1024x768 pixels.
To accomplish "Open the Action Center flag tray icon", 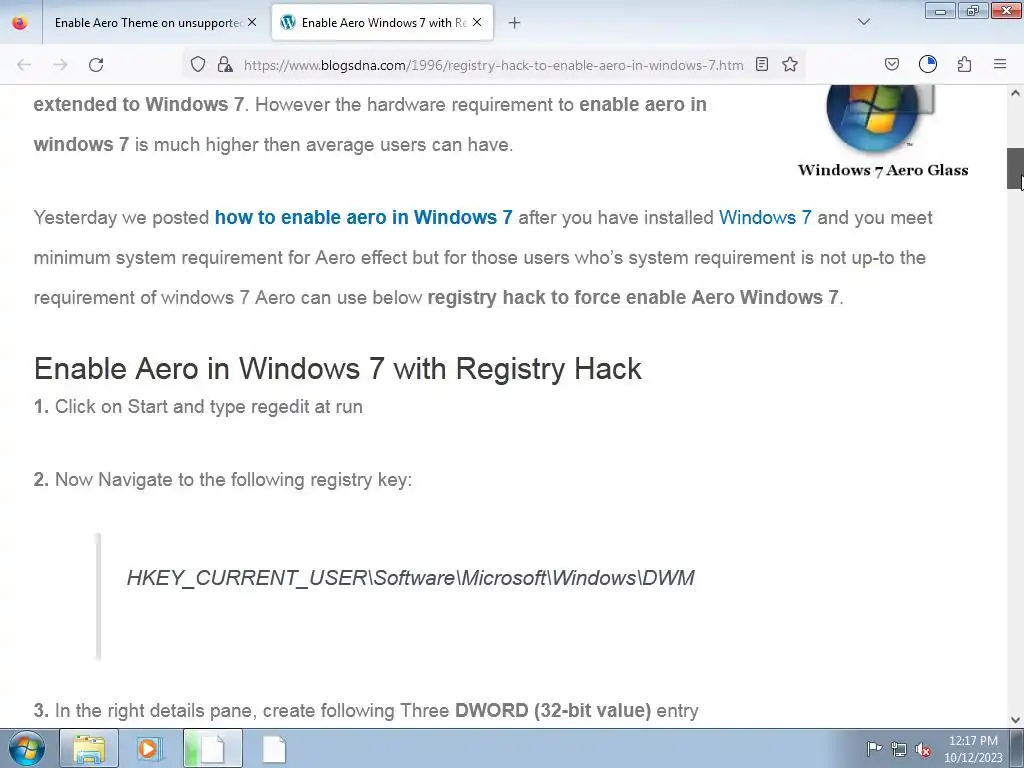I will click(x=873, y=749).
